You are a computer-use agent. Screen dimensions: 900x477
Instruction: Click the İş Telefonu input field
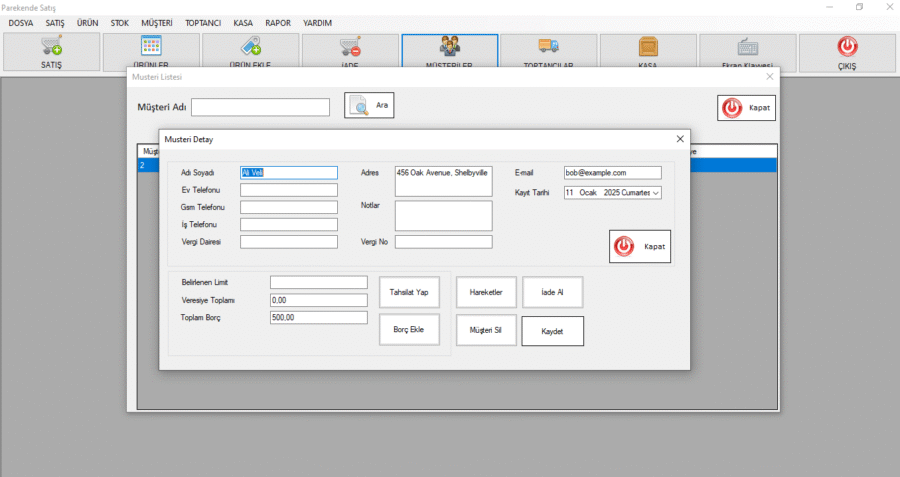(x=289, y=224)
